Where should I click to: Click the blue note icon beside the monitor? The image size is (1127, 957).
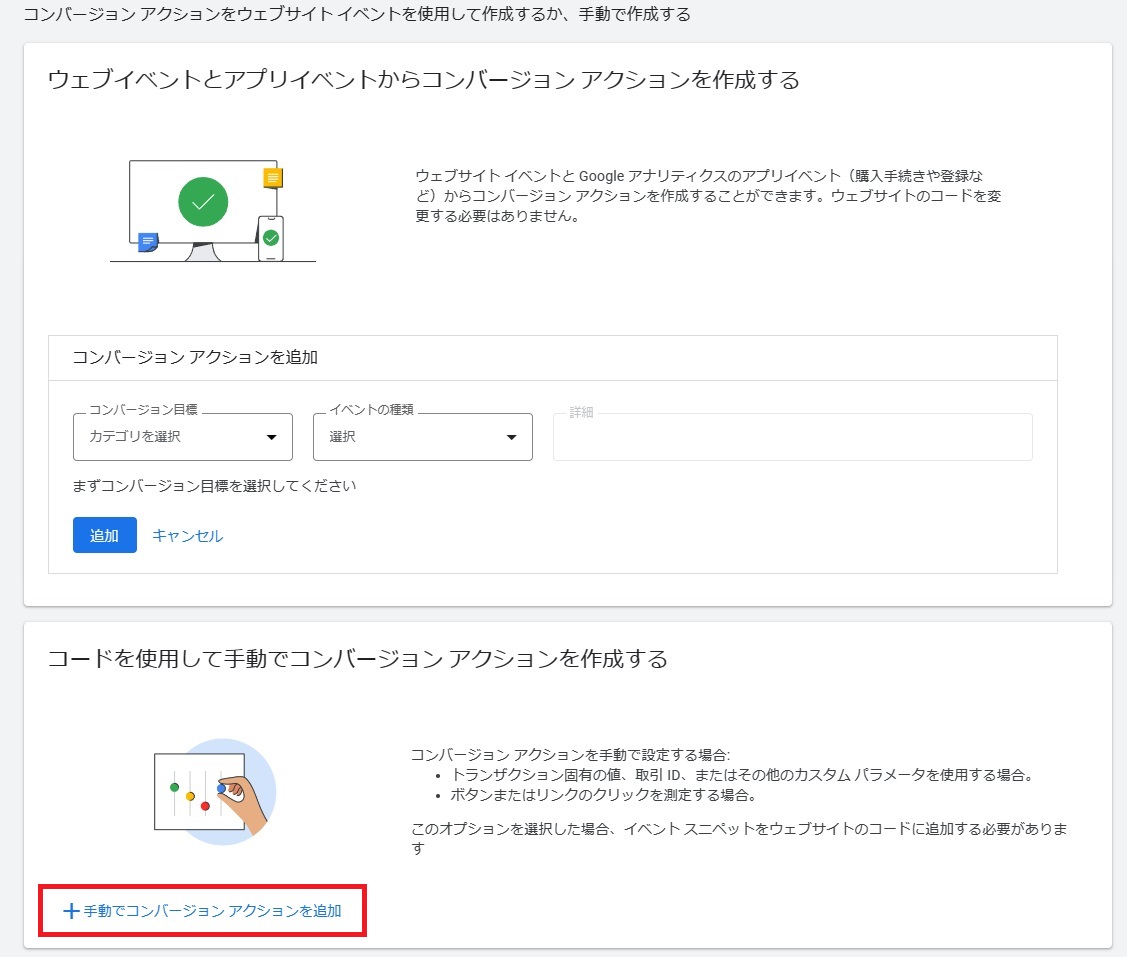click(x=148, y=240)
